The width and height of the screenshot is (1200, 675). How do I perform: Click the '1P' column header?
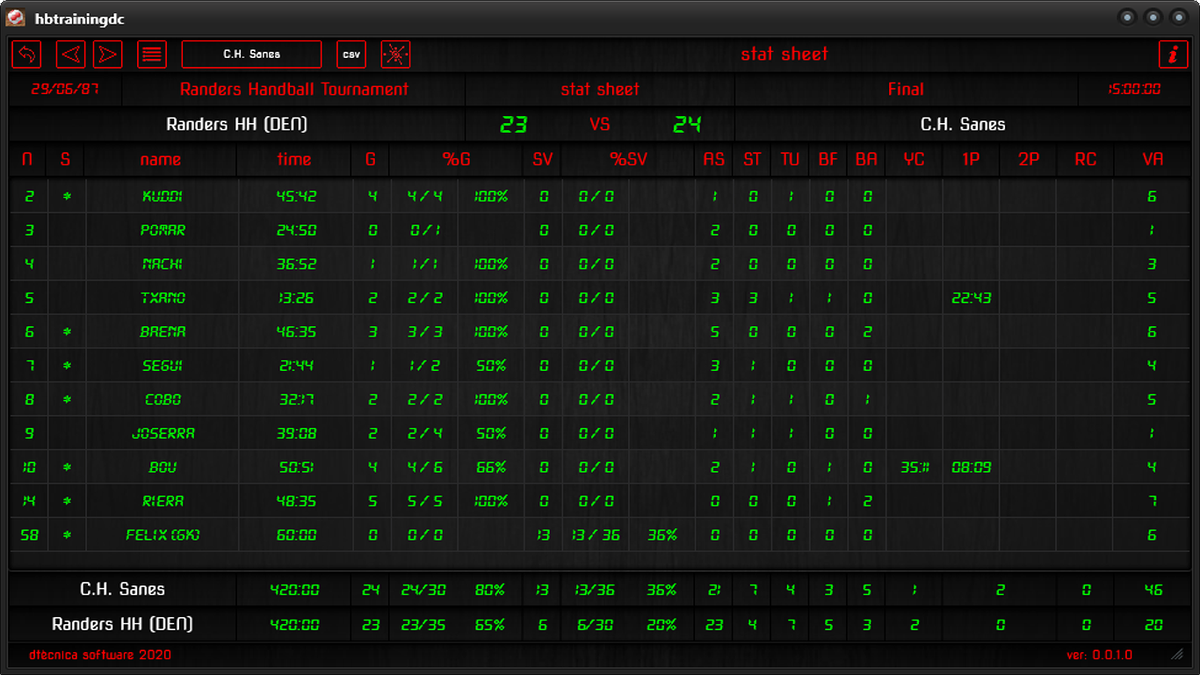[971, 159]
